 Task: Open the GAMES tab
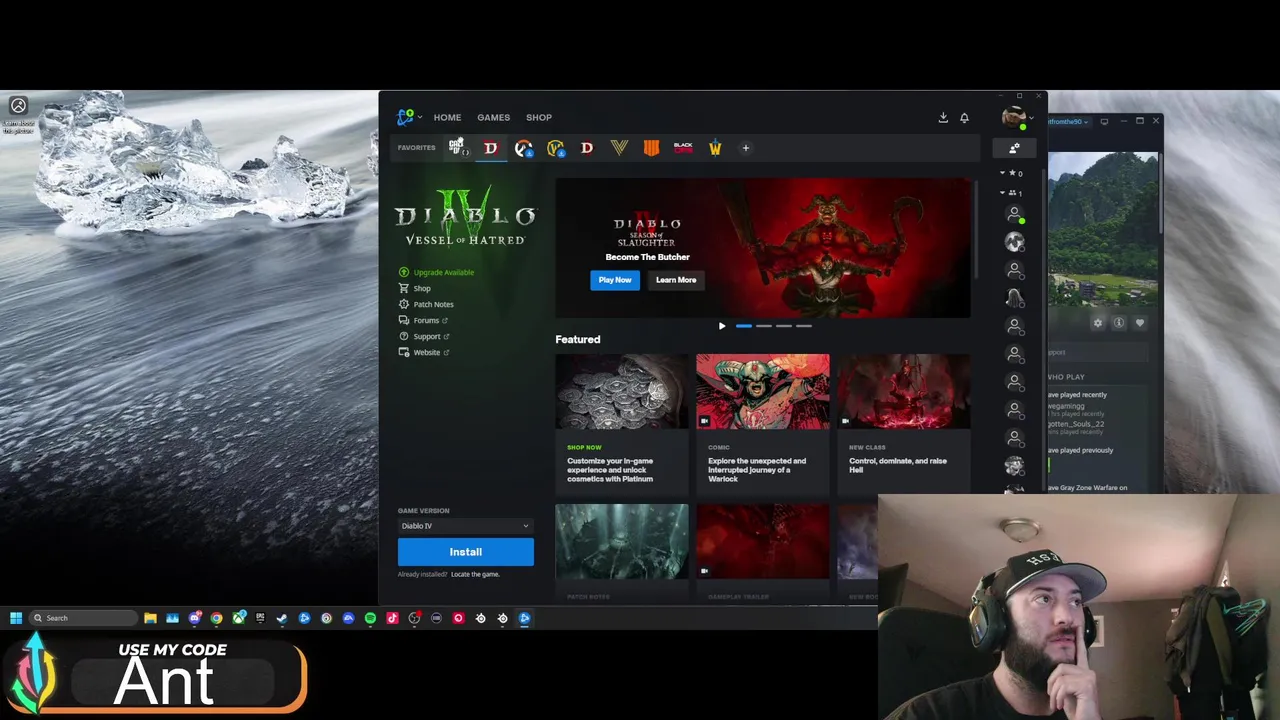point(493,117)
